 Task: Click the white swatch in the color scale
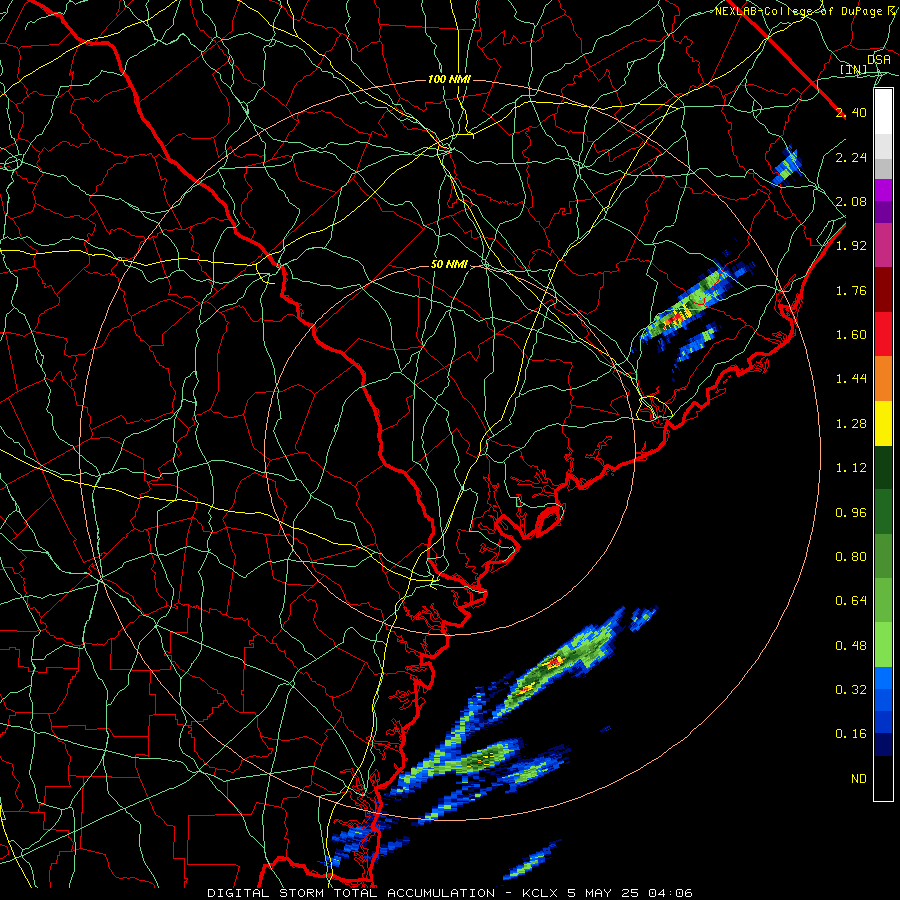click(883, 112)
